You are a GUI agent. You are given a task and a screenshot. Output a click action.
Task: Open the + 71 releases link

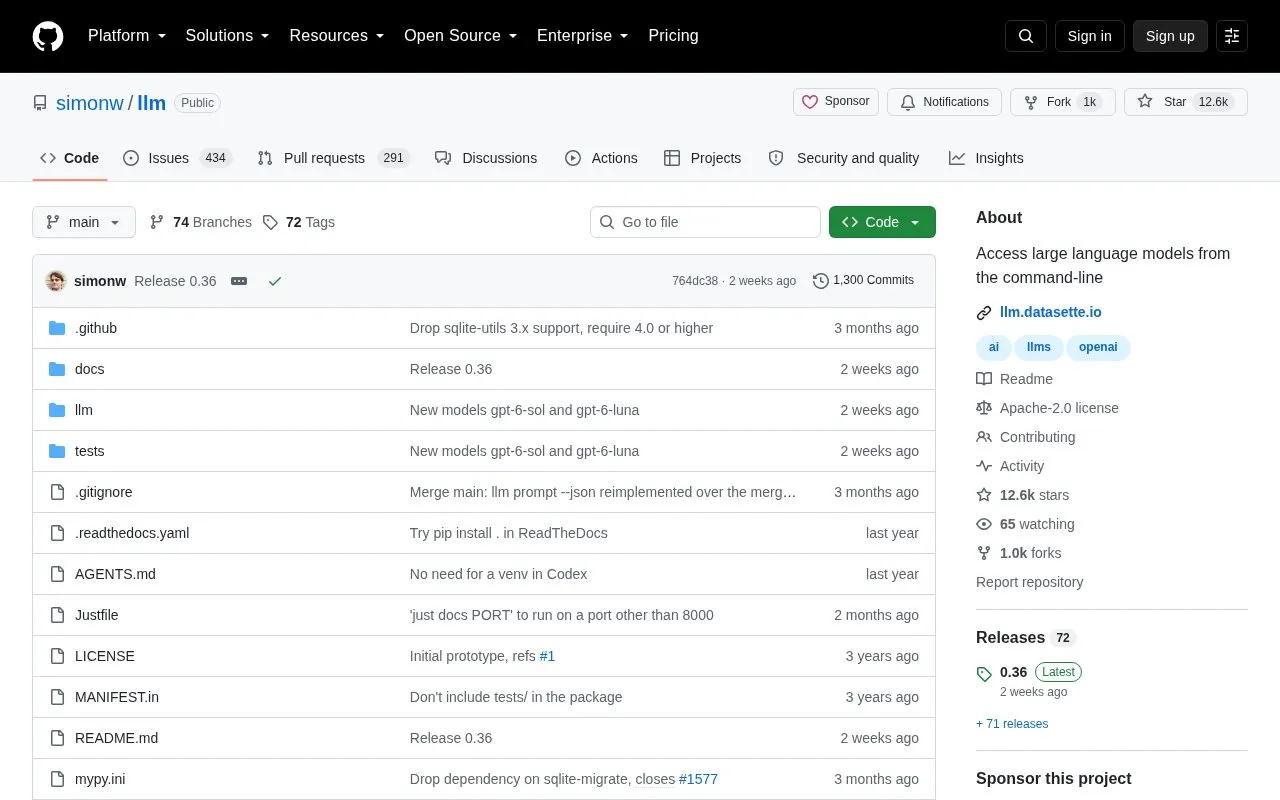[x=1012, y=724]
